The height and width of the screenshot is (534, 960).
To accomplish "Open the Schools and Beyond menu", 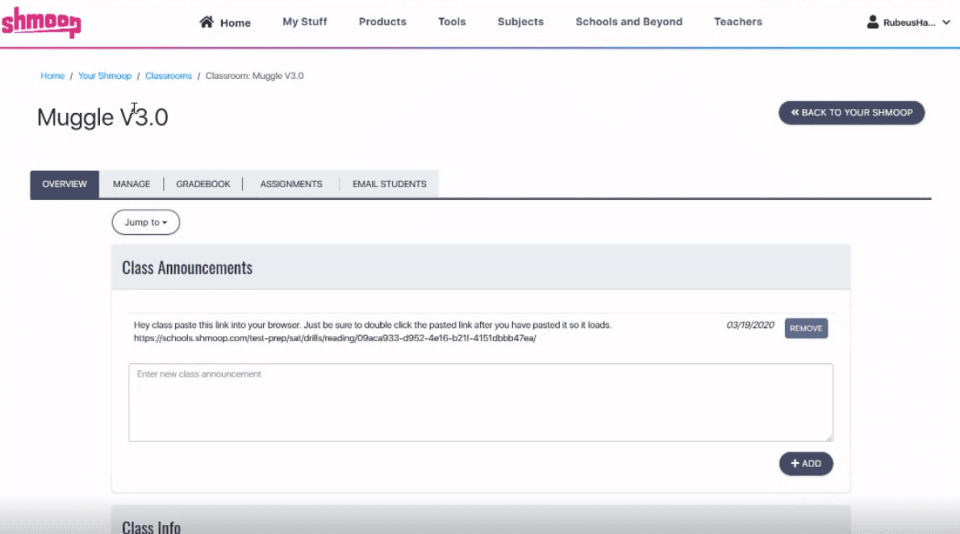I will (x=629, y=21).
